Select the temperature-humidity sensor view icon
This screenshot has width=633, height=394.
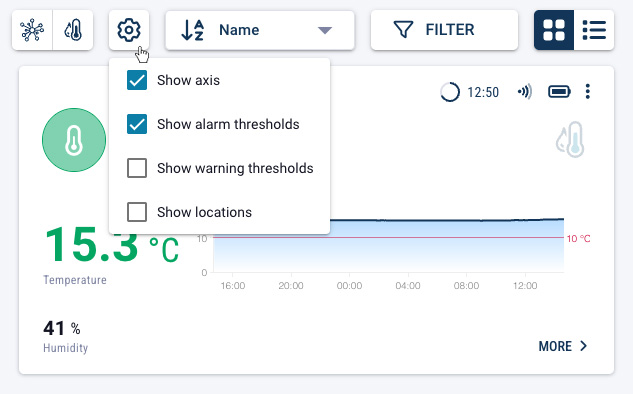(x=73, y=30)
